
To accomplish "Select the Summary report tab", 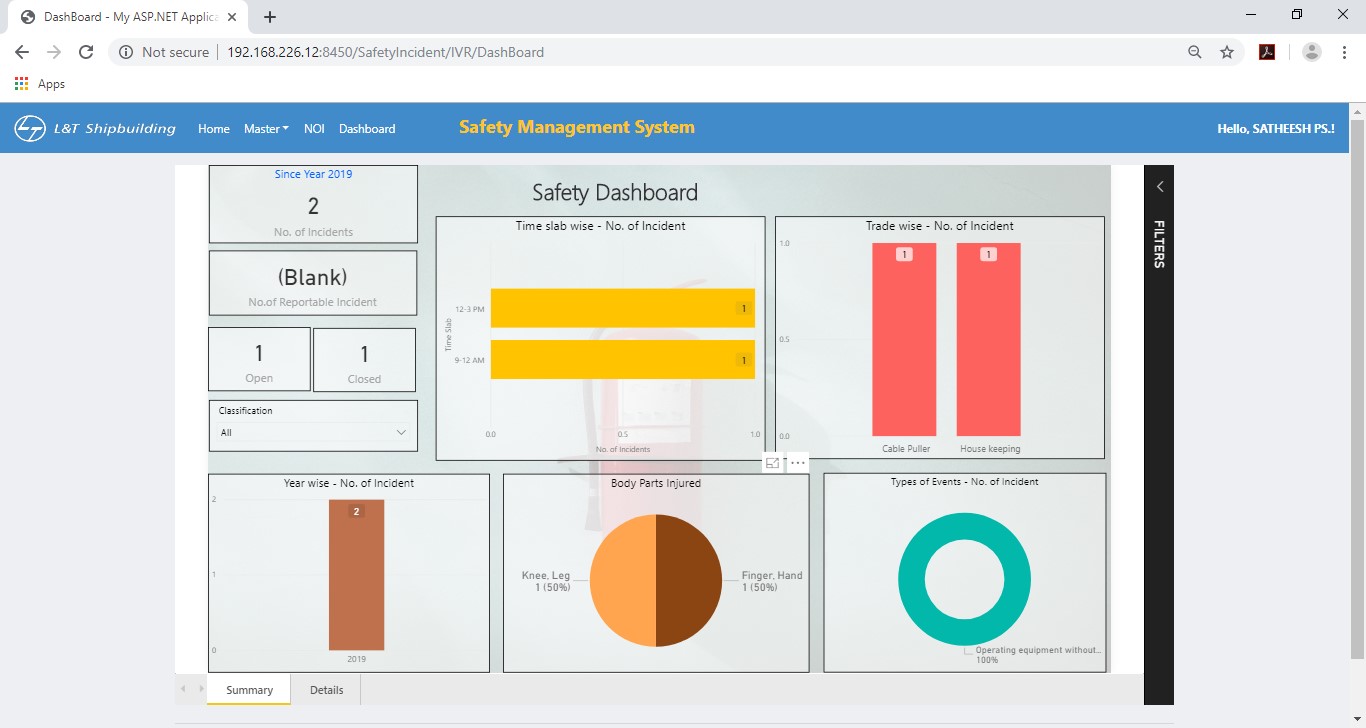I will click(x=249, y=690).
